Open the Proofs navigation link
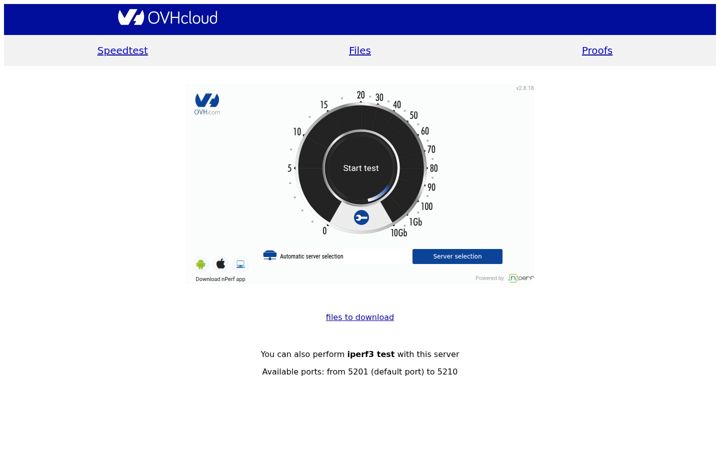Viewport: 720px width, 450px height. pos(597,51)
